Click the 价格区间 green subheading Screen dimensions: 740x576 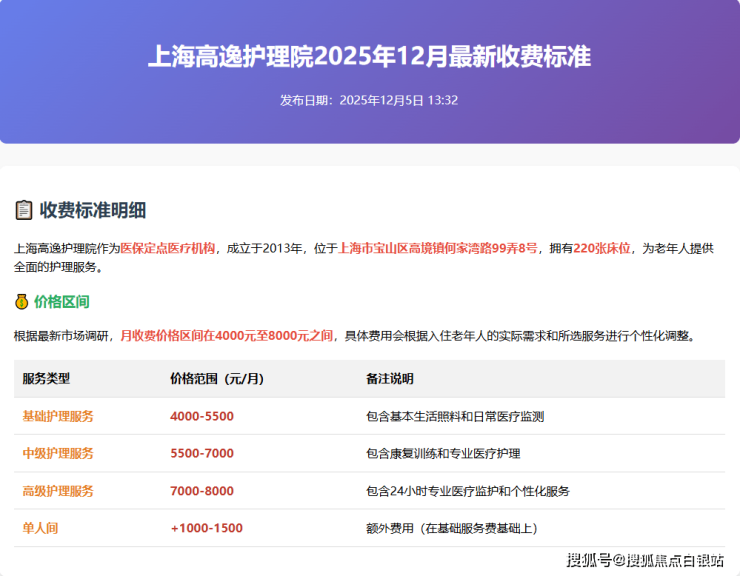pos(61,301)
